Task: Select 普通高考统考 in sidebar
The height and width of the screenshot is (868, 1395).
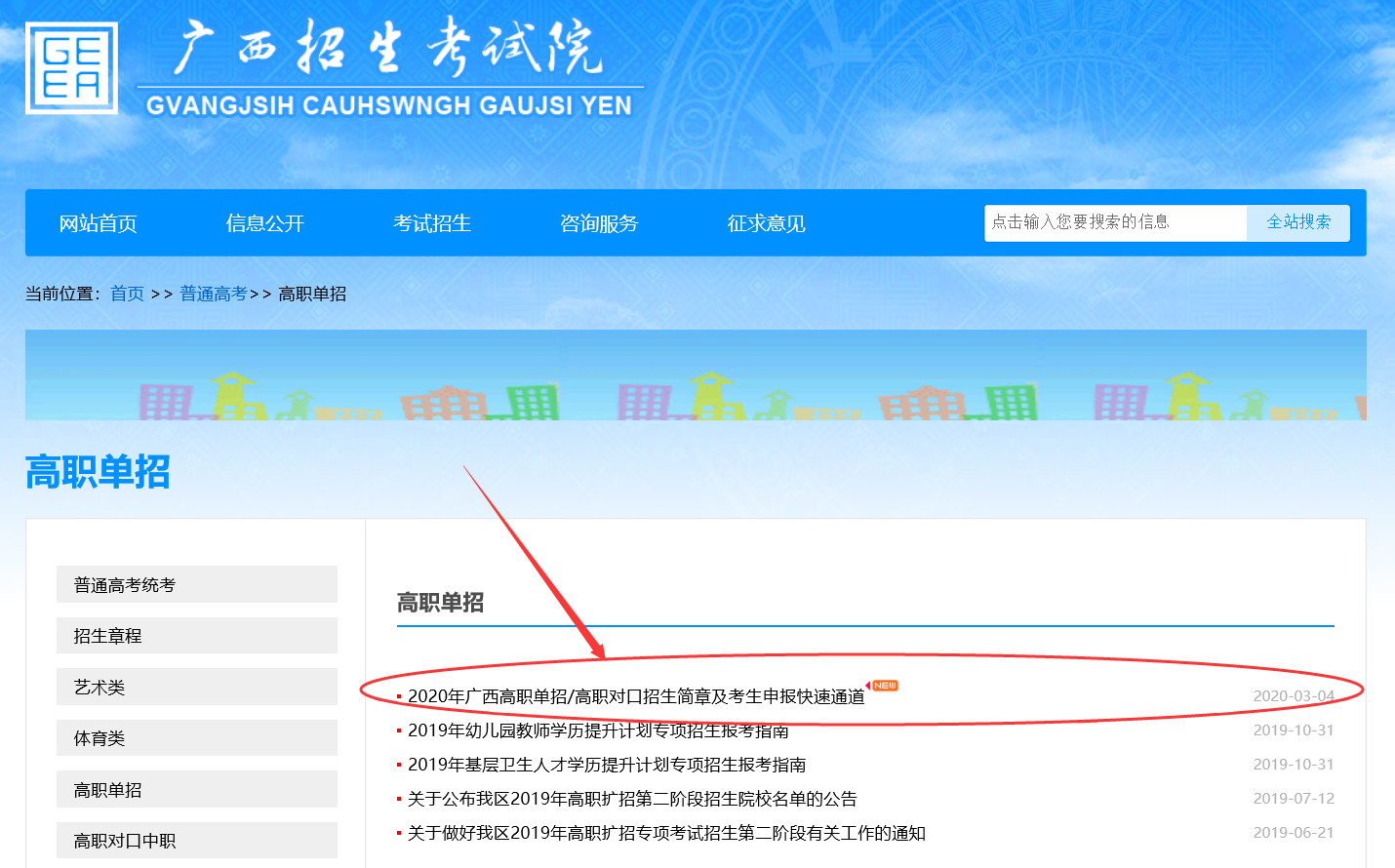Action: click(x=196, y=585)
